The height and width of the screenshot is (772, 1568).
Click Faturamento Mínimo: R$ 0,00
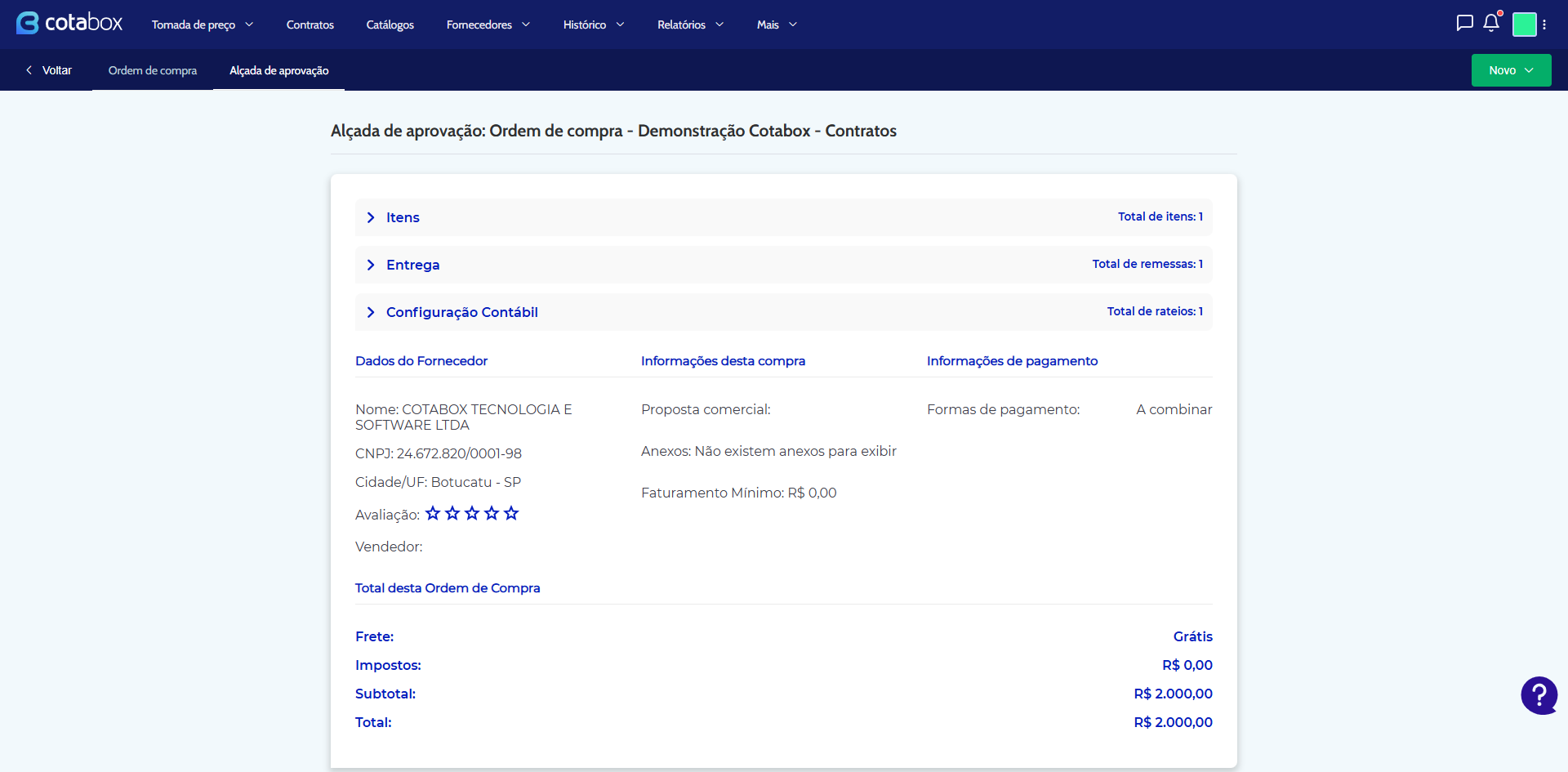tap(738, 493)
